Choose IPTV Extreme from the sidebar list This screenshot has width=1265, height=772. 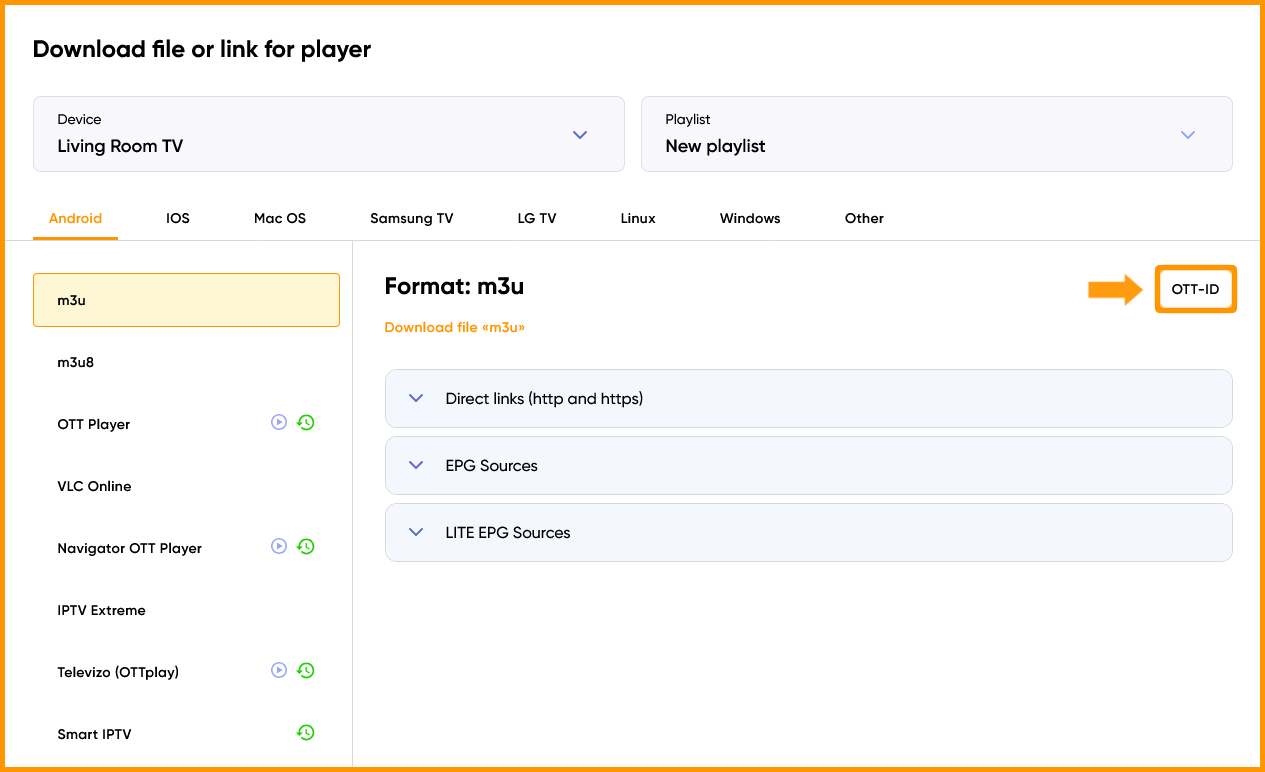186,610
